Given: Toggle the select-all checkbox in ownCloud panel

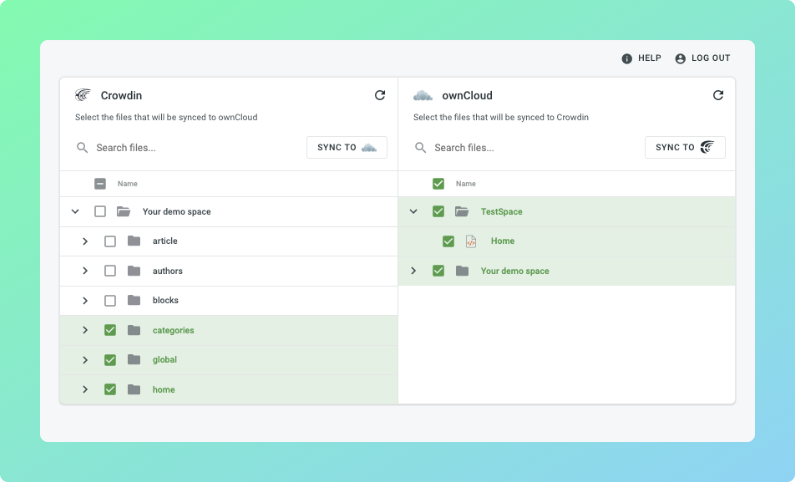Looking at the screenshot, I should tap(438, 183).
